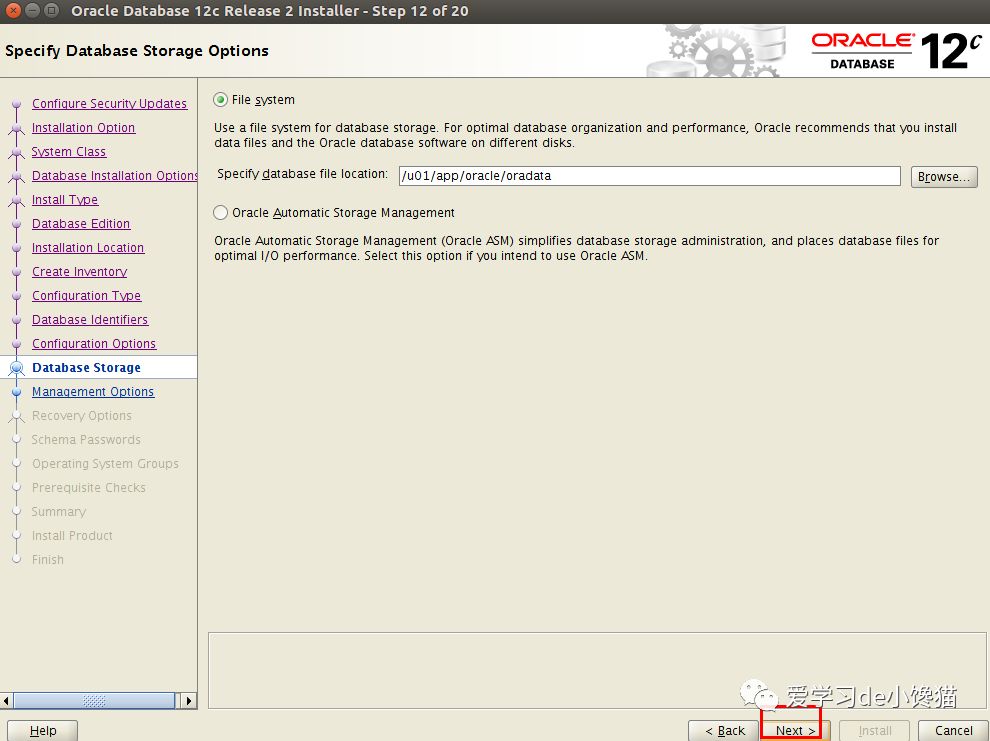
Task: Click the database file location field
Action: (x=649, y=176)
